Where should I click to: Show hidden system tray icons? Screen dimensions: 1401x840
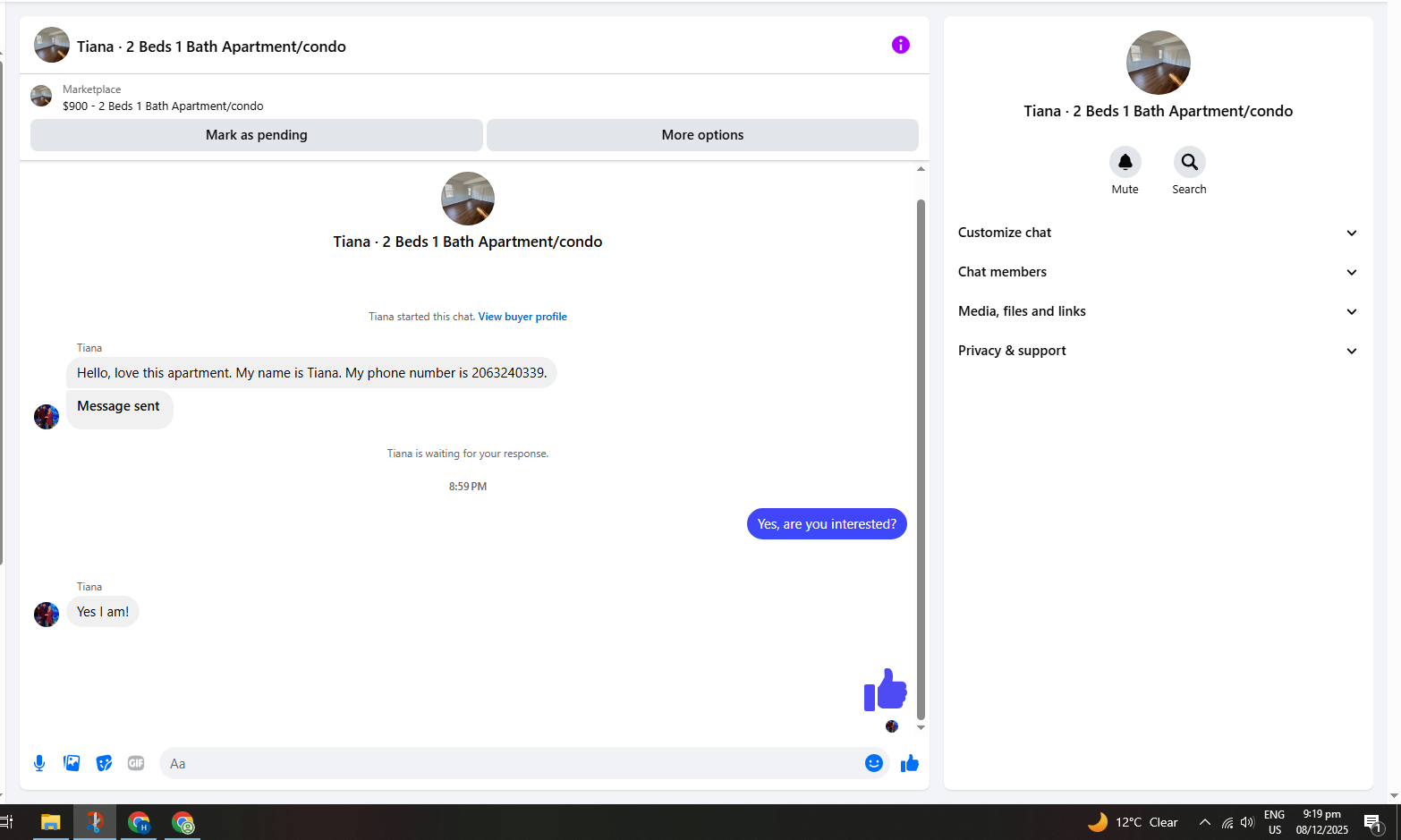click(x=1205, y=822)
